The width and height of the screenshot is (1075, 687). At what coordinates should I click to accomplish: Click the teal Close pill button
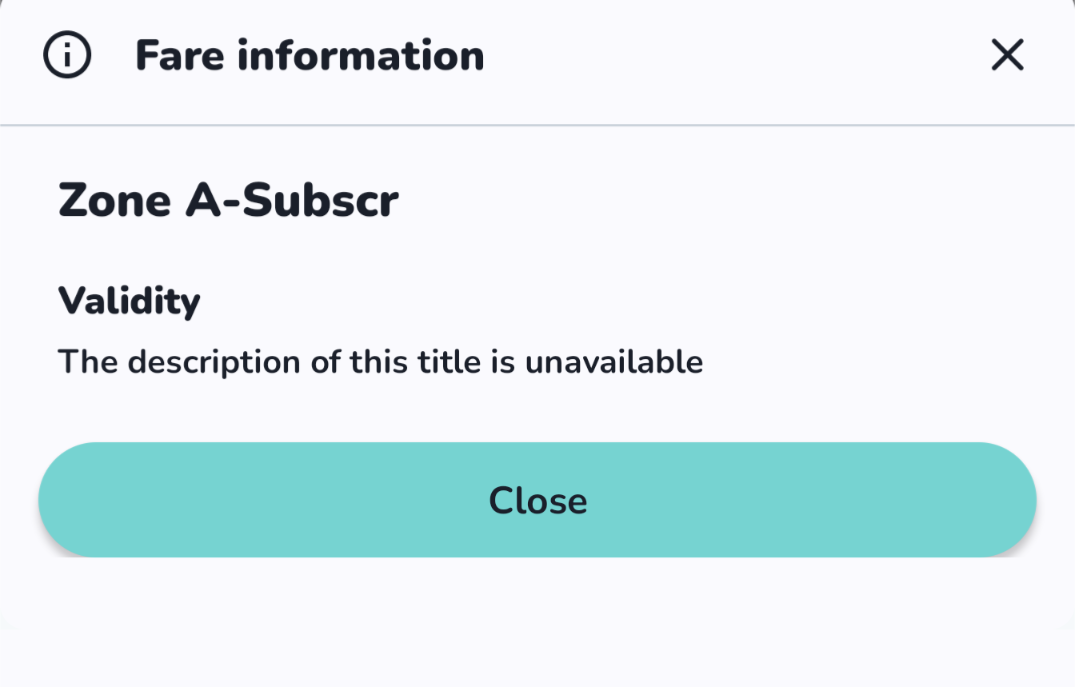click(x=537, y=500)
